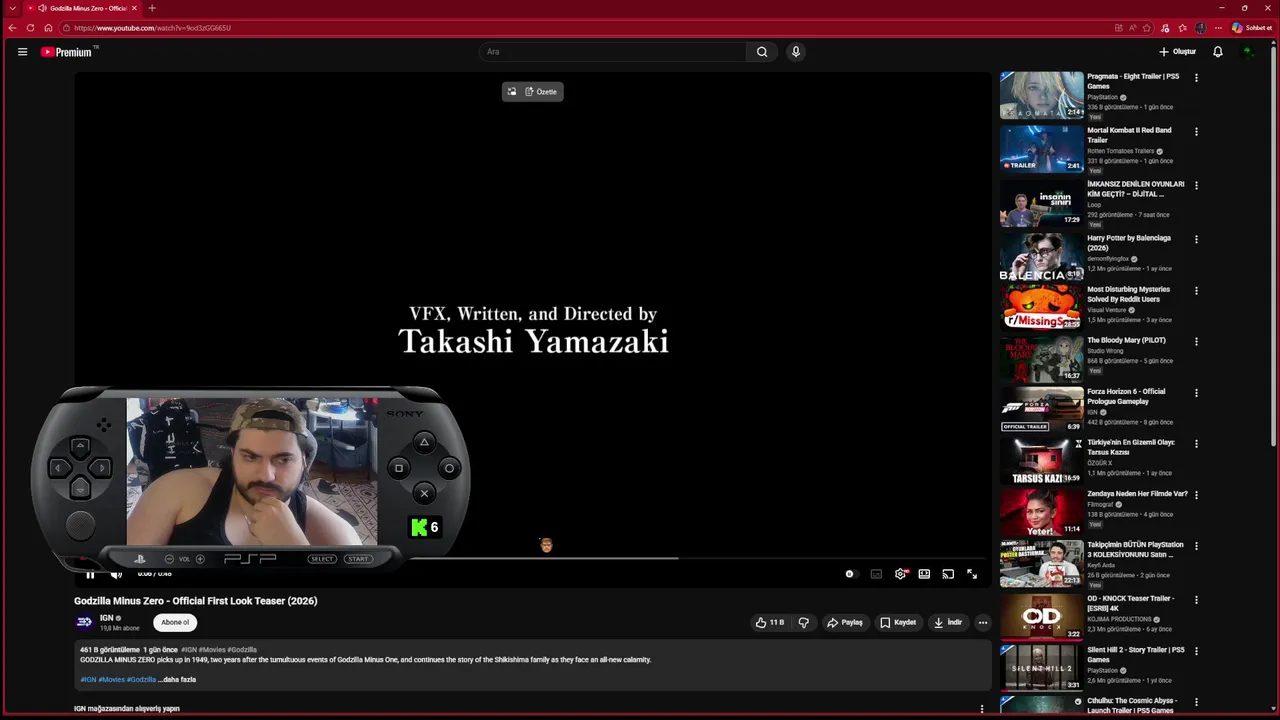Image resolution: width=1280 pixels, height=720 pixels.
Task: Switch to theater mode
Action: coord(924,574)
